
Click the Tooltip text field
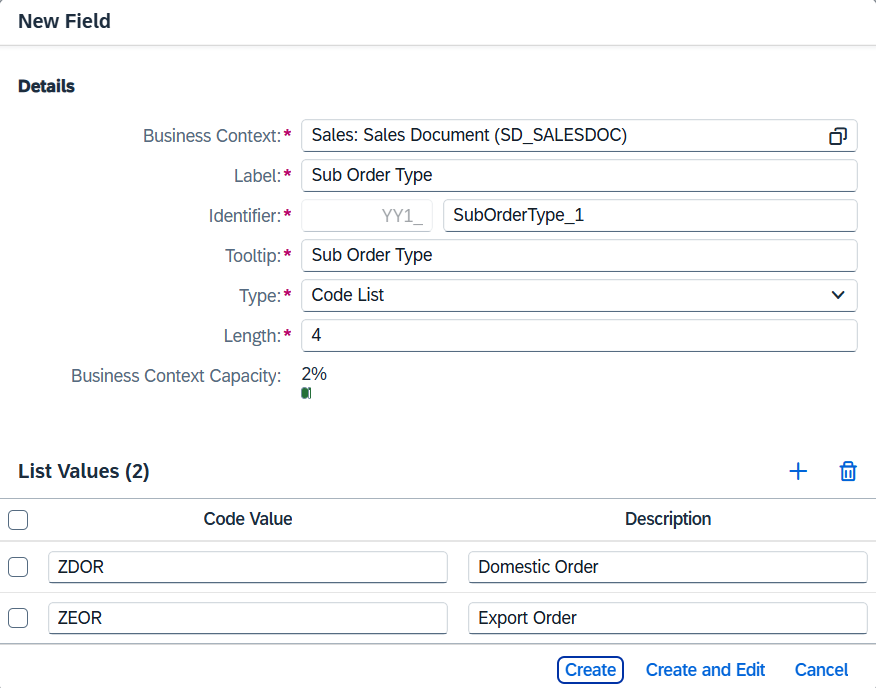click(x=578, y=255)
